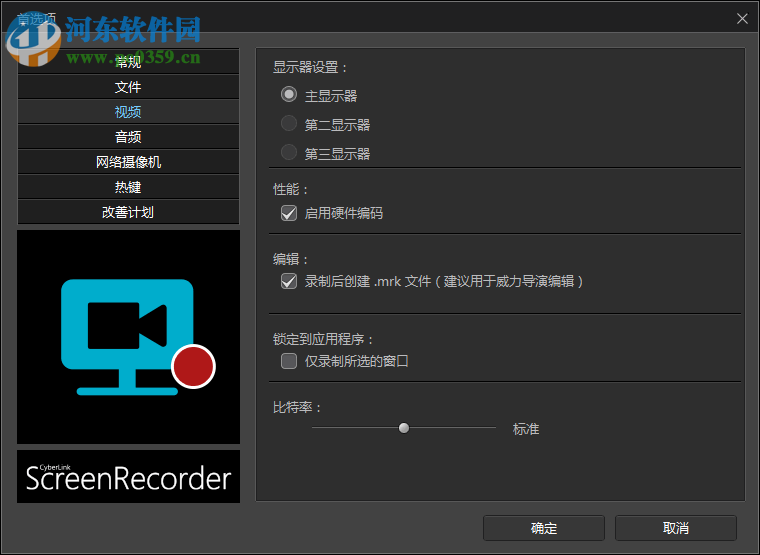The height and width of the screenshot is (555, 760).
Task: Click the 取消 button
Action: tap(676, 528)
